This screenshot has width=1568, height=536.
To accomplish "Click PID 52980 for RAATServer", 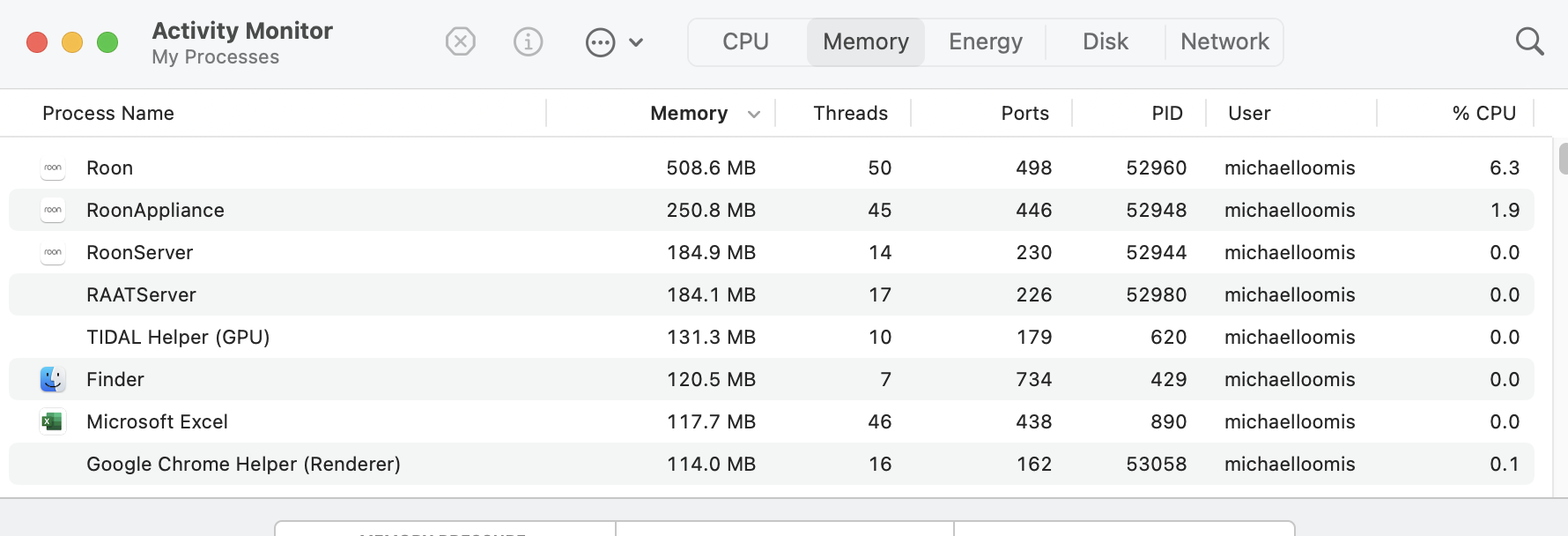I will pyautogui.click(x=1157, y=294).
